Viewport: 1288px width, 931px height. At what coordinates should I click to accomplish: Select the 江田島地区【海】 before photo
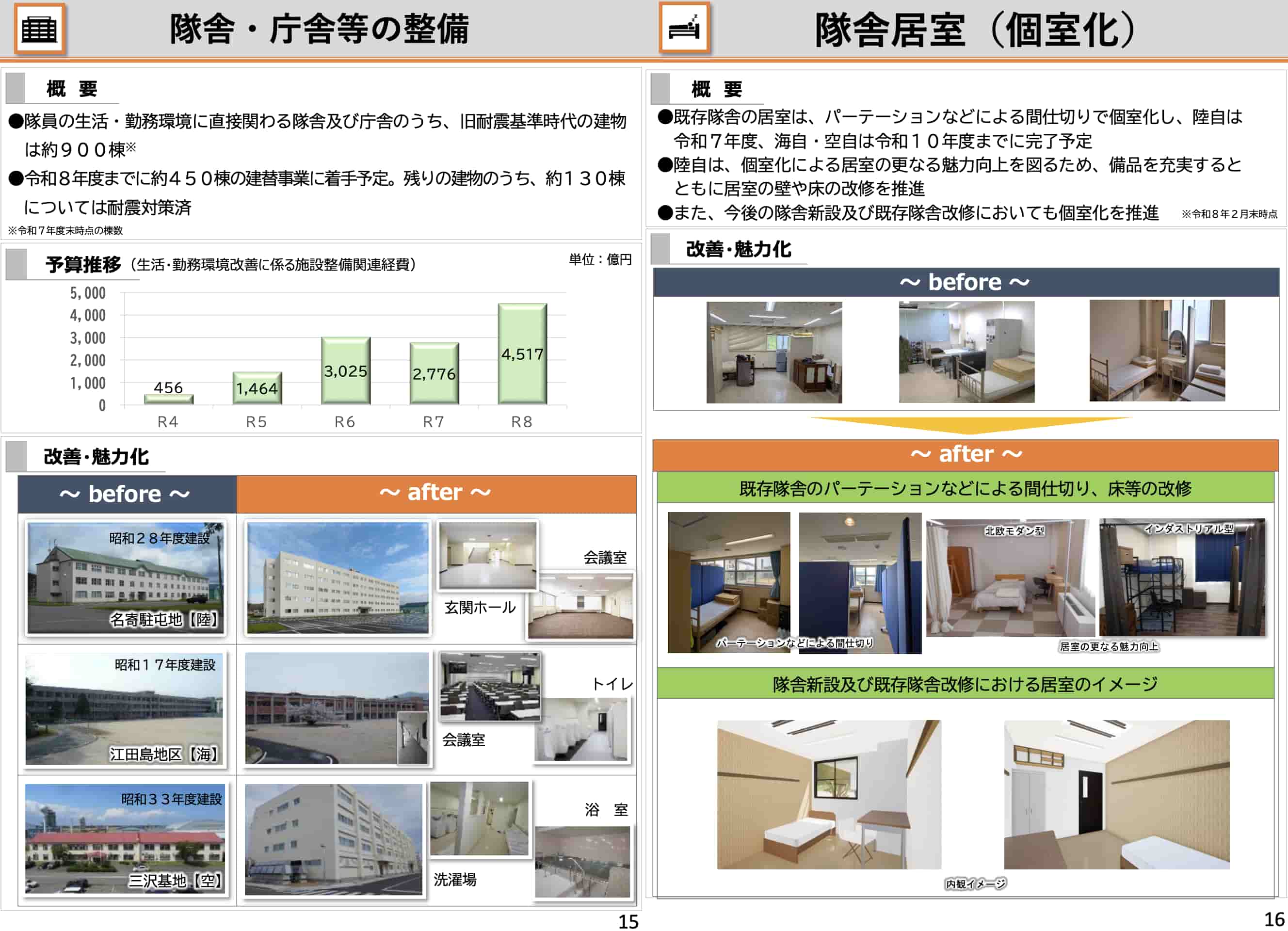pos(125,709)
